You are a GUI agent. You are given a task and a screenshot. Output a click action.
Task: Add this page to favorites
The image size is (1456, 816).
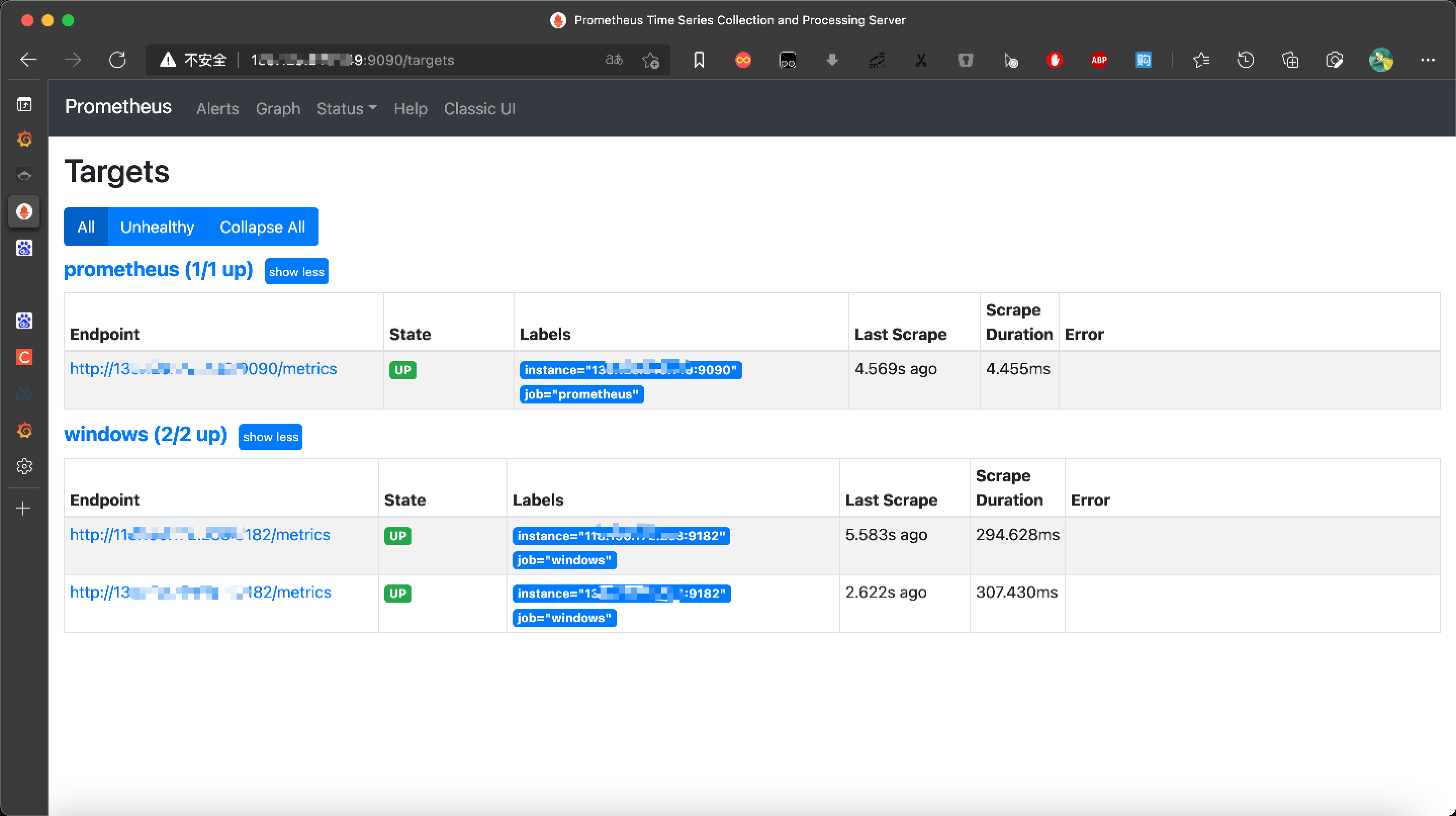[x=651, y=60]
